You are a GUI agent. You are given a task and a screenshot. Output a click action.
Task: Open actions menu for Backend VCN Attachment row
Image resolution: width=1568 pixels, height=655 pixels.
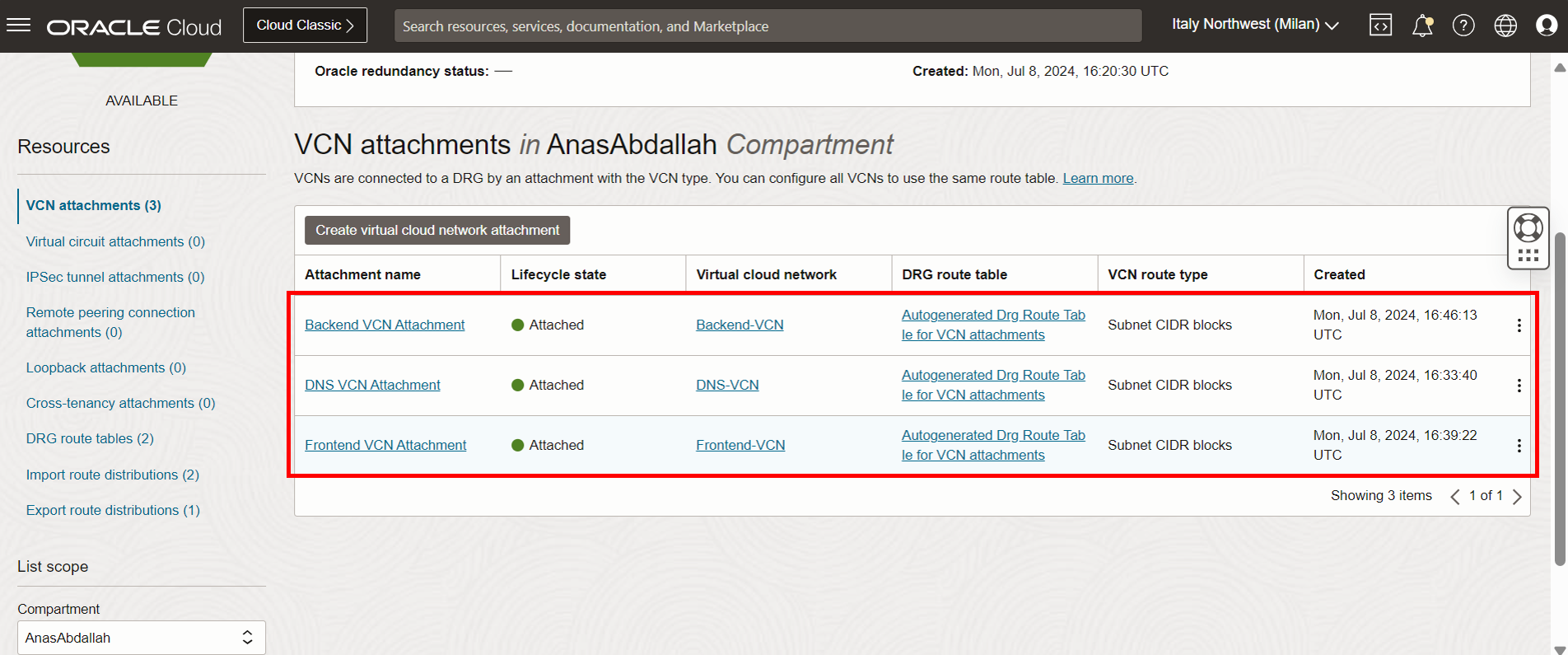coord(1519,325)
